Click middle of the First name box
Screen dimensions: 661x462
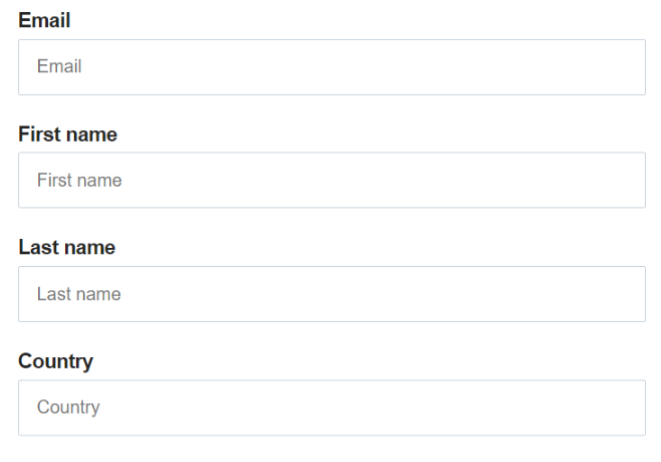[x=332, y=180]
